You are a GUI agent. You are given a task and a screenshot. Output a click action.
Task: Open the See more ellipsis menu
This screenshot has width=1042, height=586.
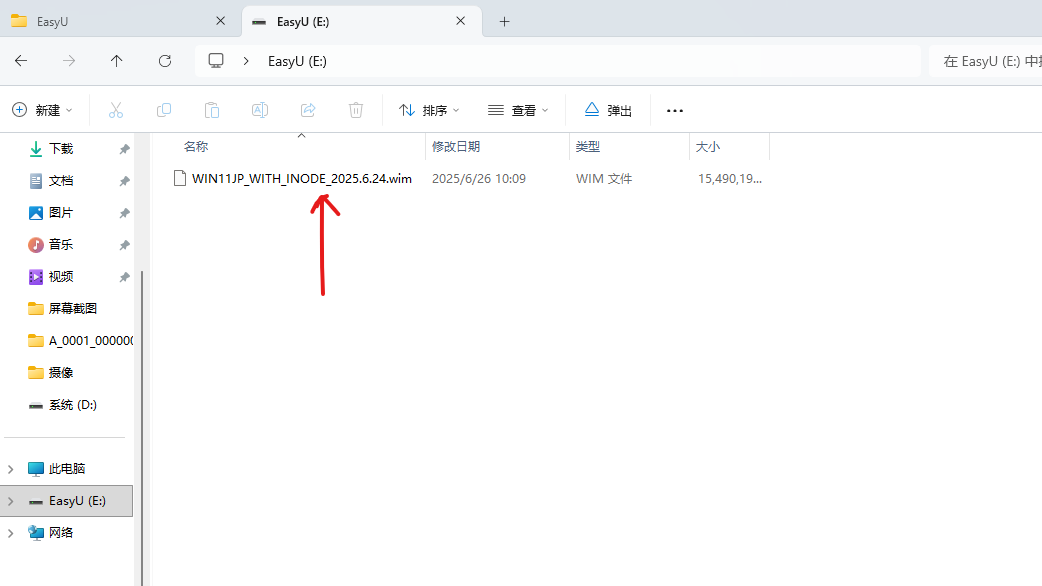675,110
